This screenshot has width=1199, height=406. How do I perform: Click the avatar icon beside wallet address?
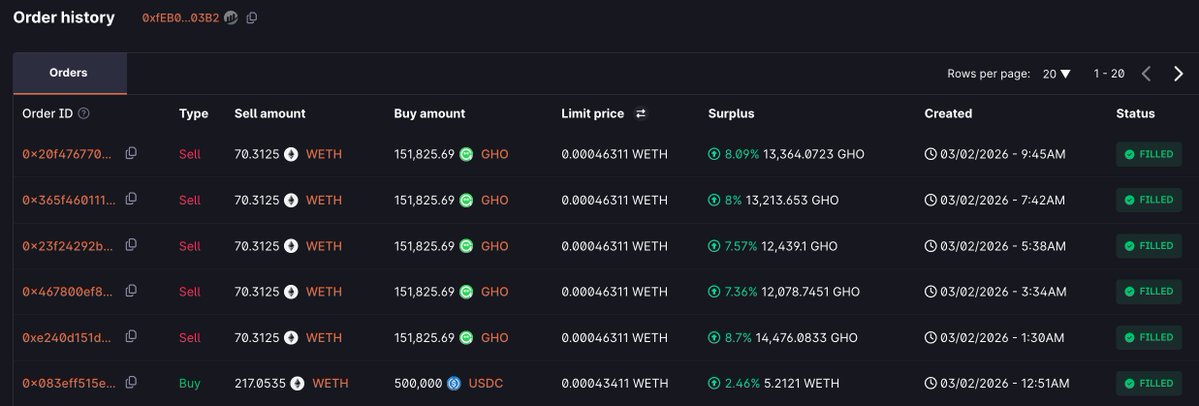coord(231,18)
